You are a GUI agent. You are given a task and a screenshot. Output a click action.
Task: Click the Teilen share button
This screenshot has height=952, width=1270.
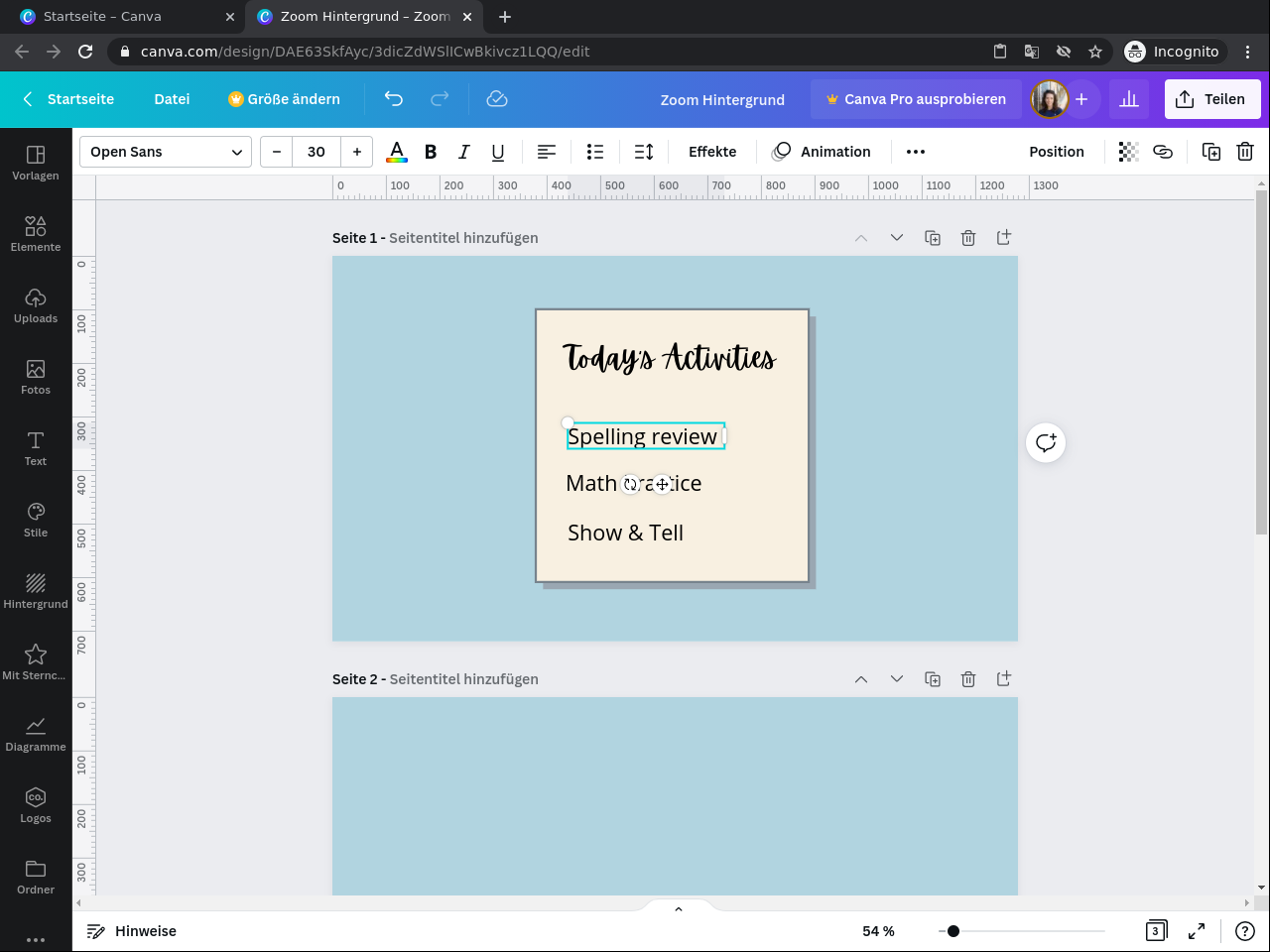pyautogui.click(x=1211, y=99)
